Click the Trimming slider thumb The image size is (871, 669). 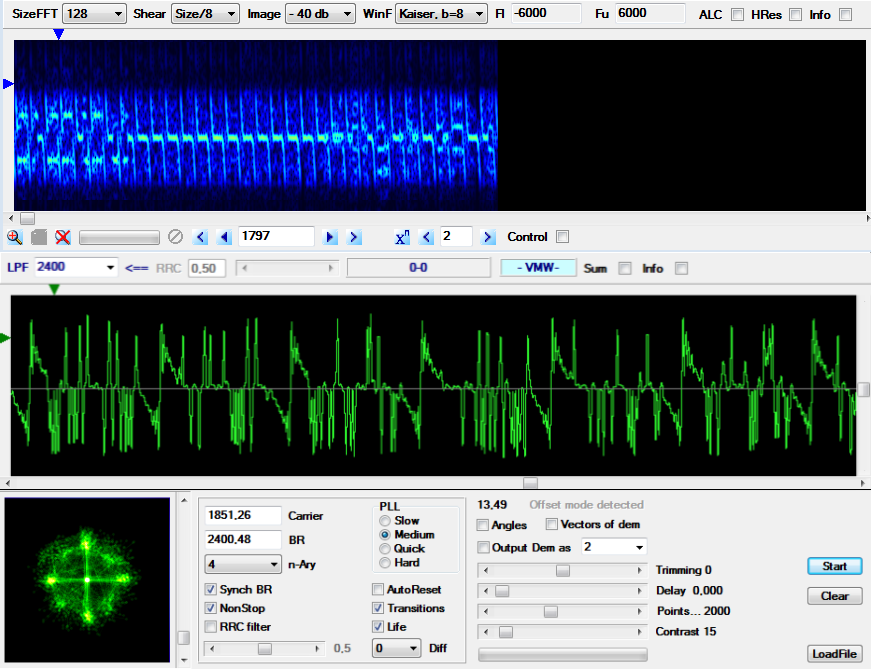(x=563, y=571)
